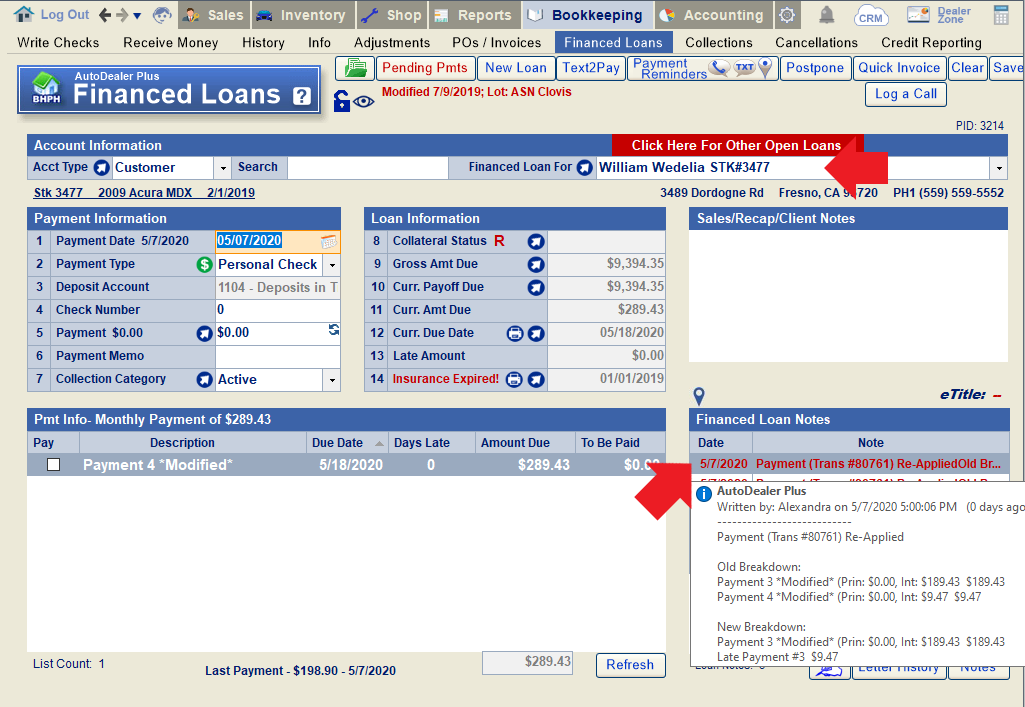Go back with the left arrow icon
Screen dimensions: 1025x707
click(105, 14)
